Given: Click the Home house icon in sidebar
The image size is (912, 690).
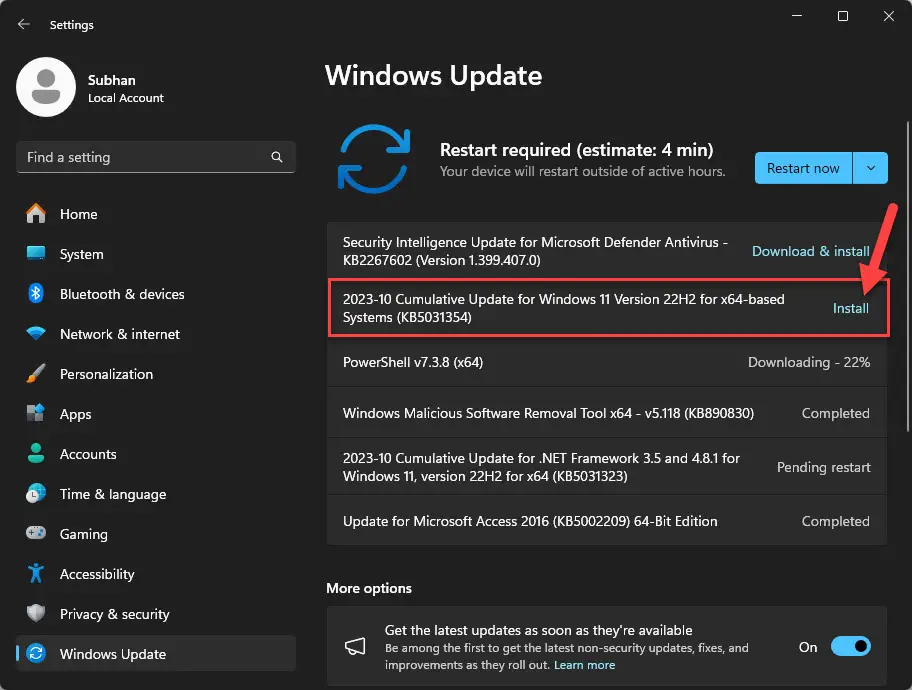Looking at the screenshot, I should click(x=36, y=214).
